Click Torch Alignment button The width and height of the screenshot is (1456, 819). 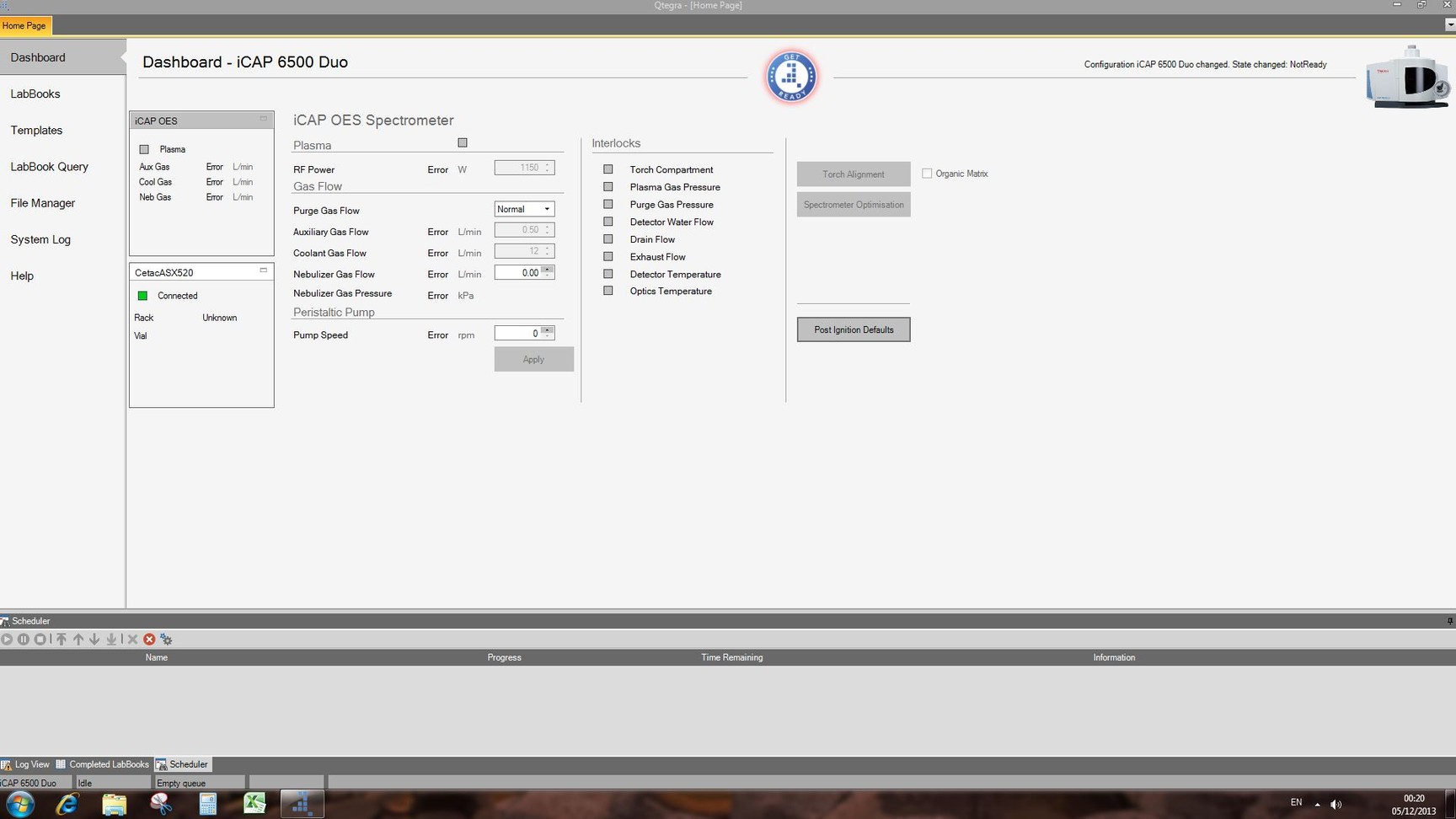[854, 174]
